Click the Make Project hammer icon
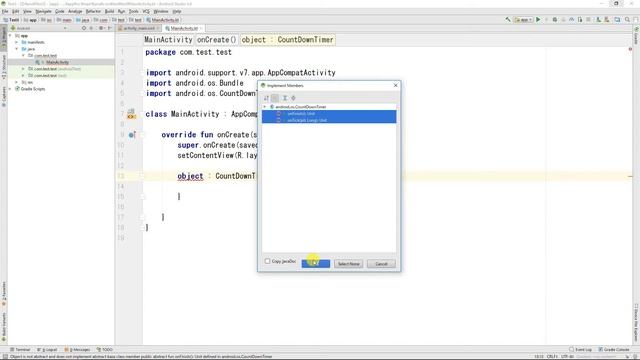The width and height of the screenshot is (640, 360). (508, 20)
